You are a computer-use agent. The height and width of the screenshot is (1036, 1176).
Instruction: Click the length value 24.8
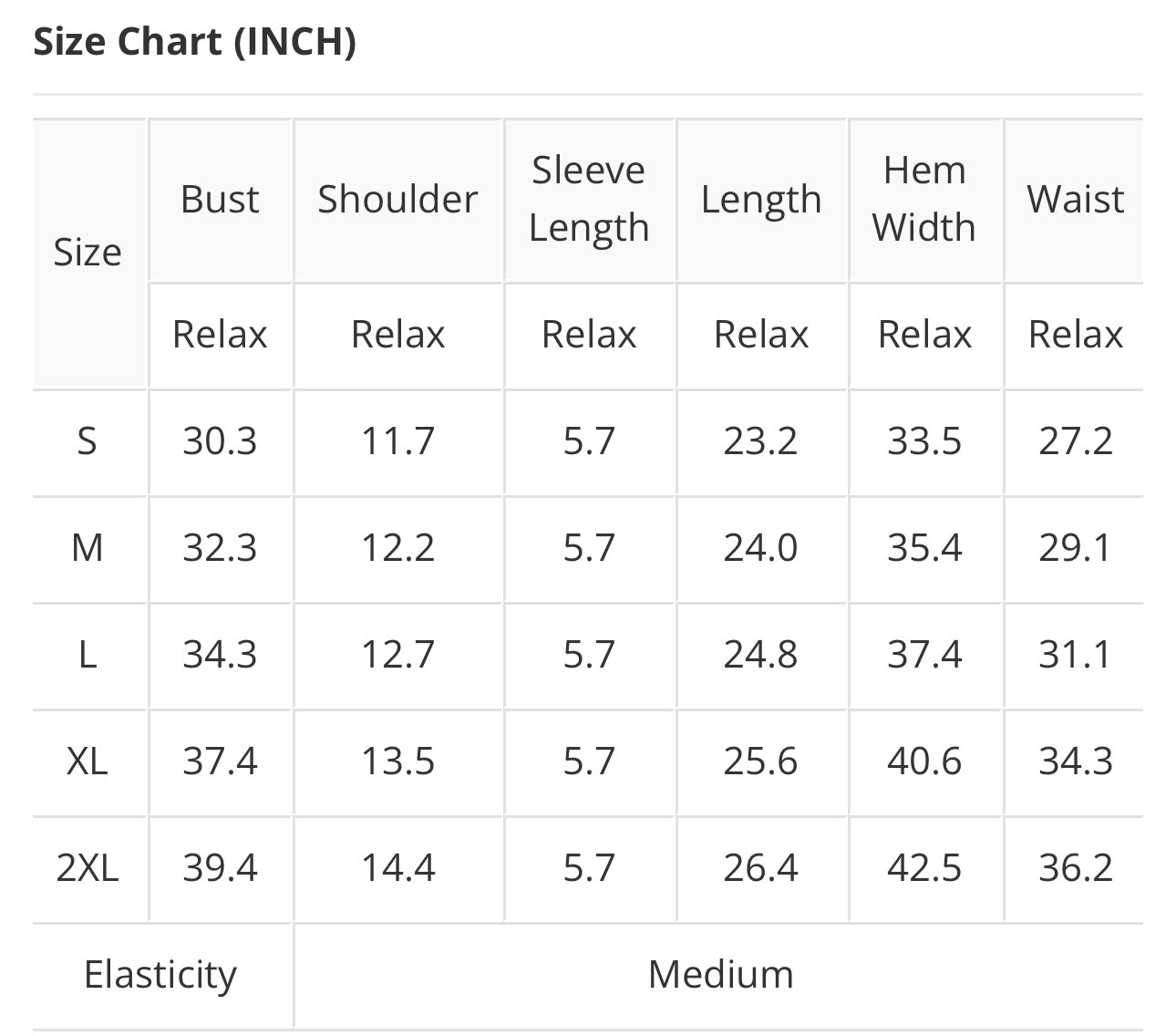tap(760, 655)
